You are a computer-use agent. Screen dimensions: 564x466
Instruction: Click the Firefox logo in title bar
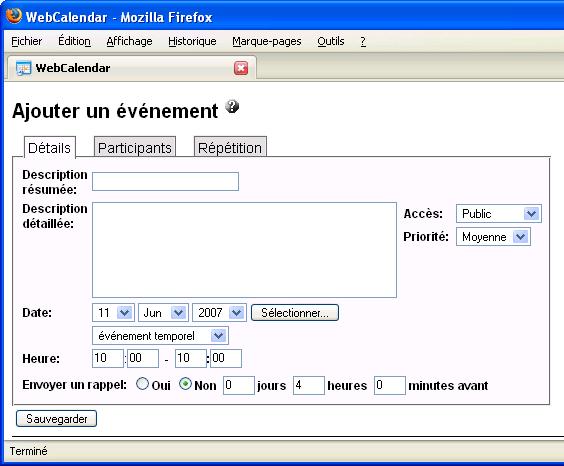click(x=14, y=15)
